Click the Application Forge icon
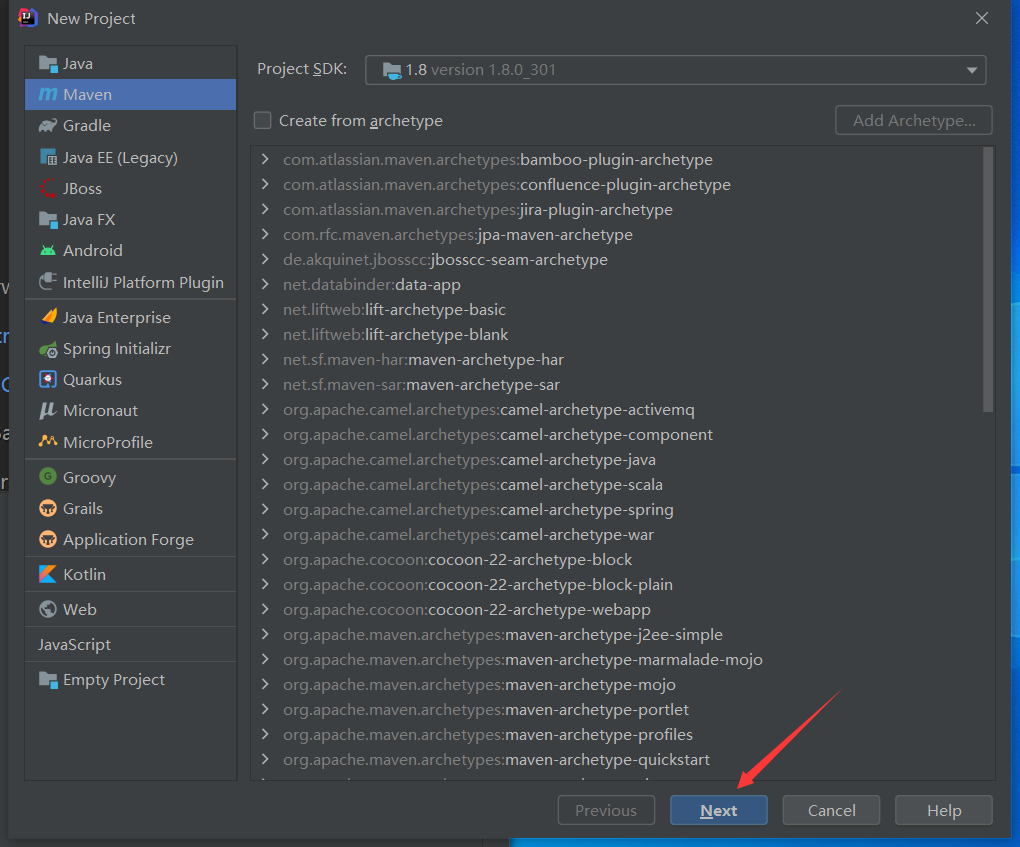1020x847 pixels. point(48,539)
